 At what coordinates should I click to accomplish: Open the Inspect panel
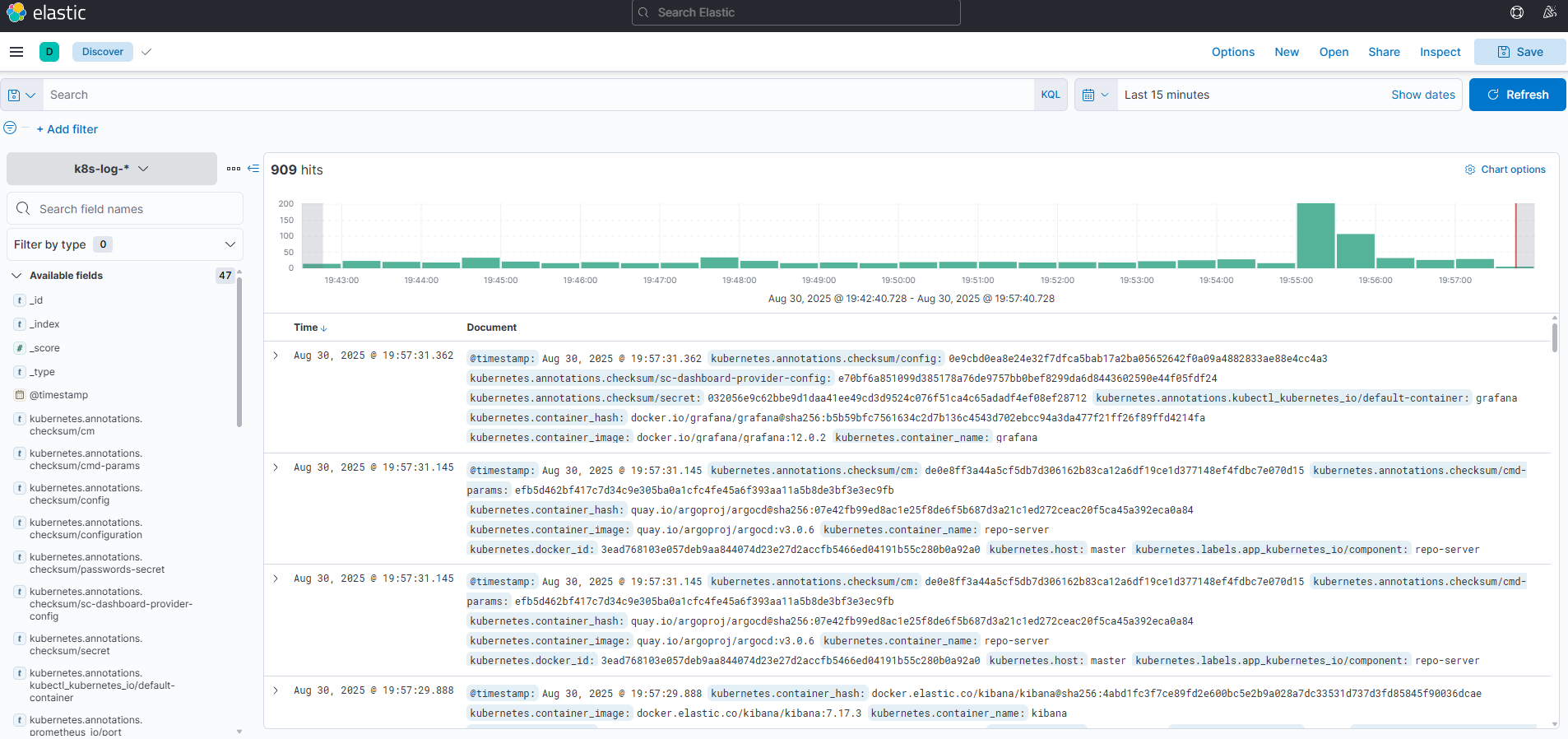[1440, 52]
